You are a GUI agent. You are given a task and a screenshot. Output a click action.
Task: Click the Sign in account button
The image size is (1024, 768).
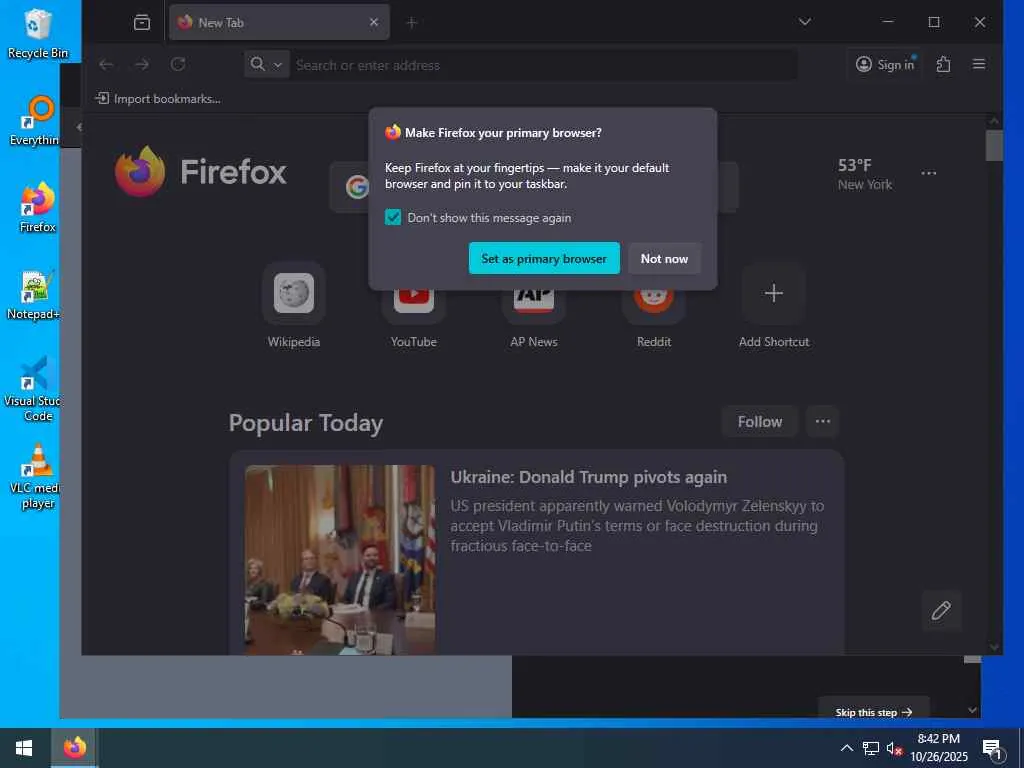tap(886, 65)
